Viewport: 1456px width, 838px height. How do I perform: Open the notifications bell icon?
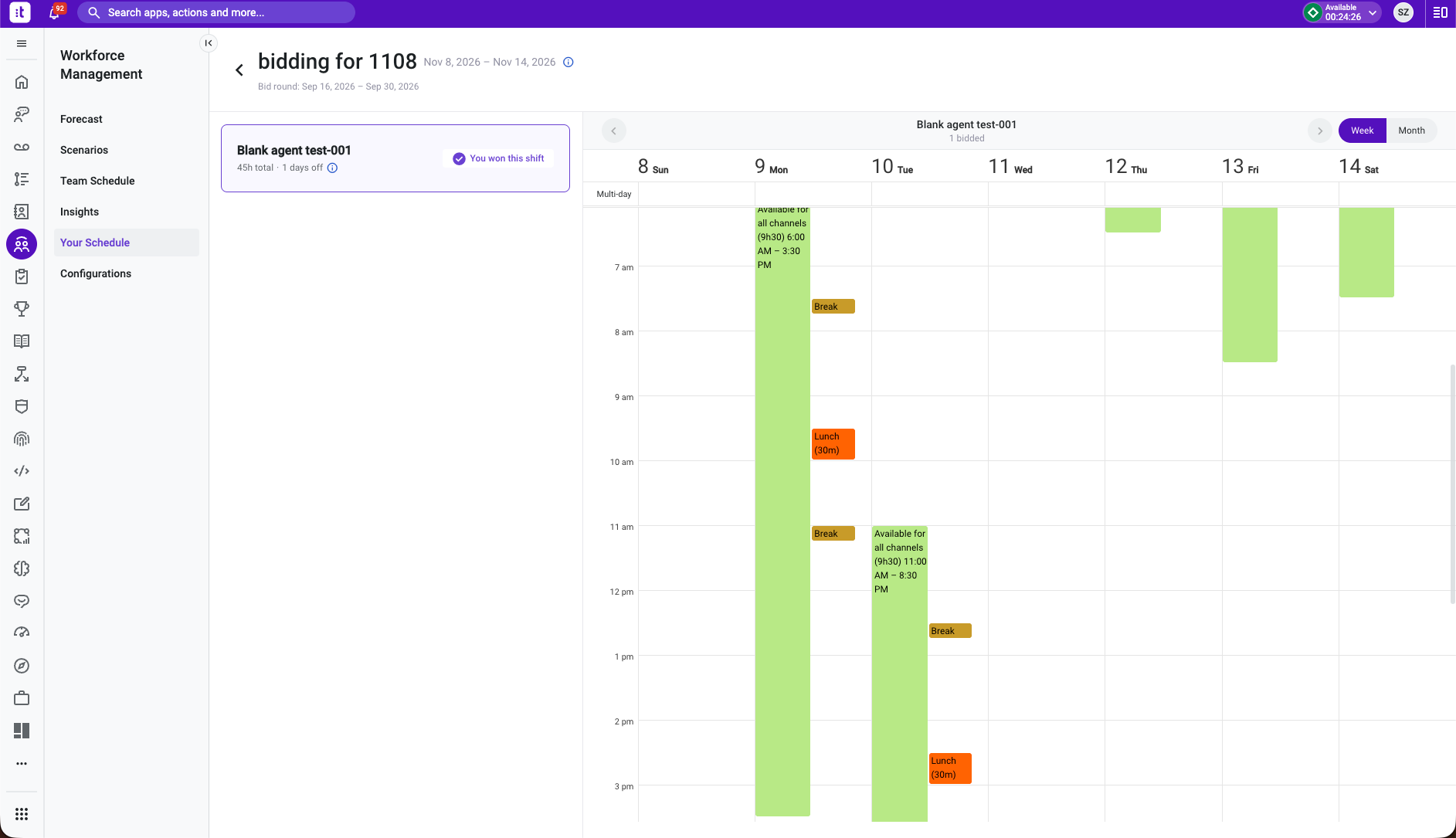(x=54, y=12)
